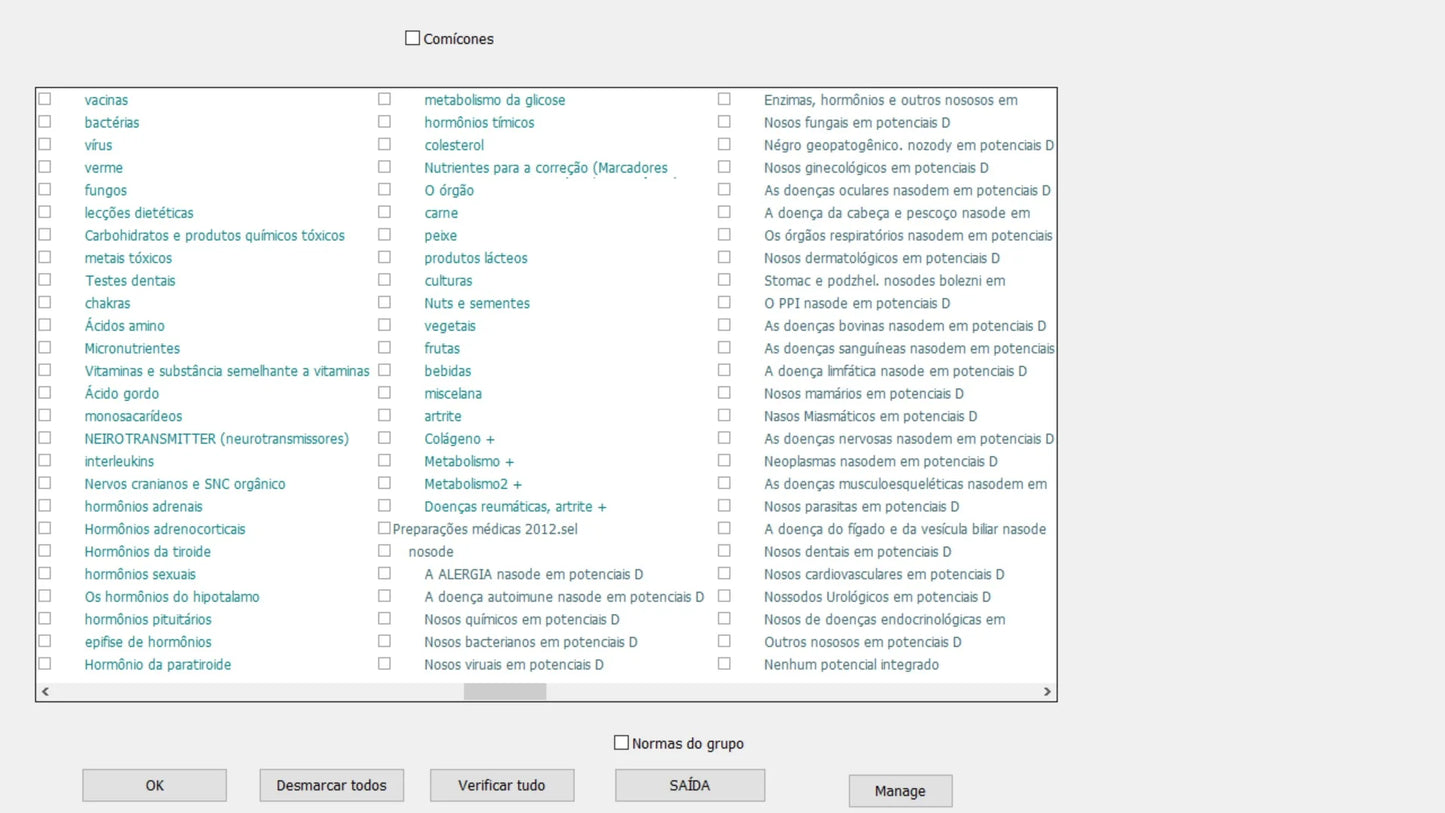
Task: Check the 'chakras' item box
Action: 45,302
